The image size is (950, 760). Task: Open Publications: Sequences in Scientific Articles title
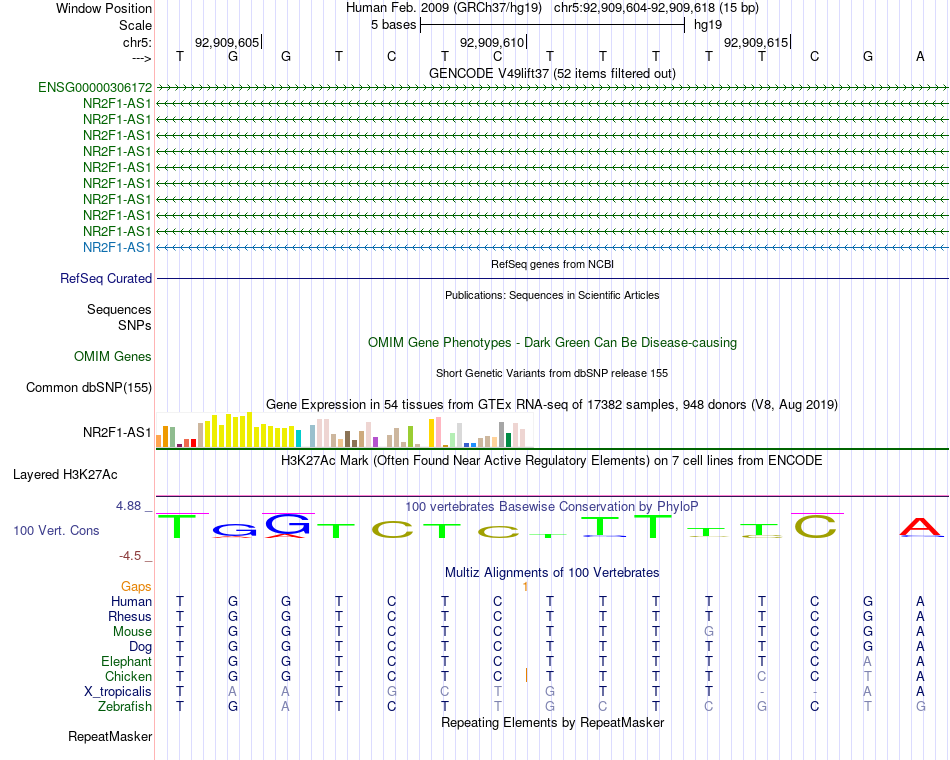(x=552, y=295)
